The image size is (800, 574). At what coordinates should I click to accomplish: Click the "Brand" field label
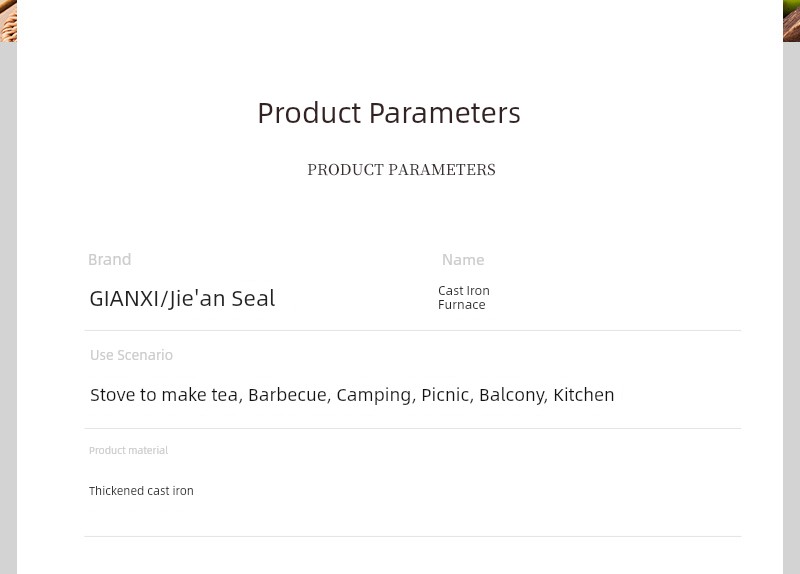coord(109,260)
